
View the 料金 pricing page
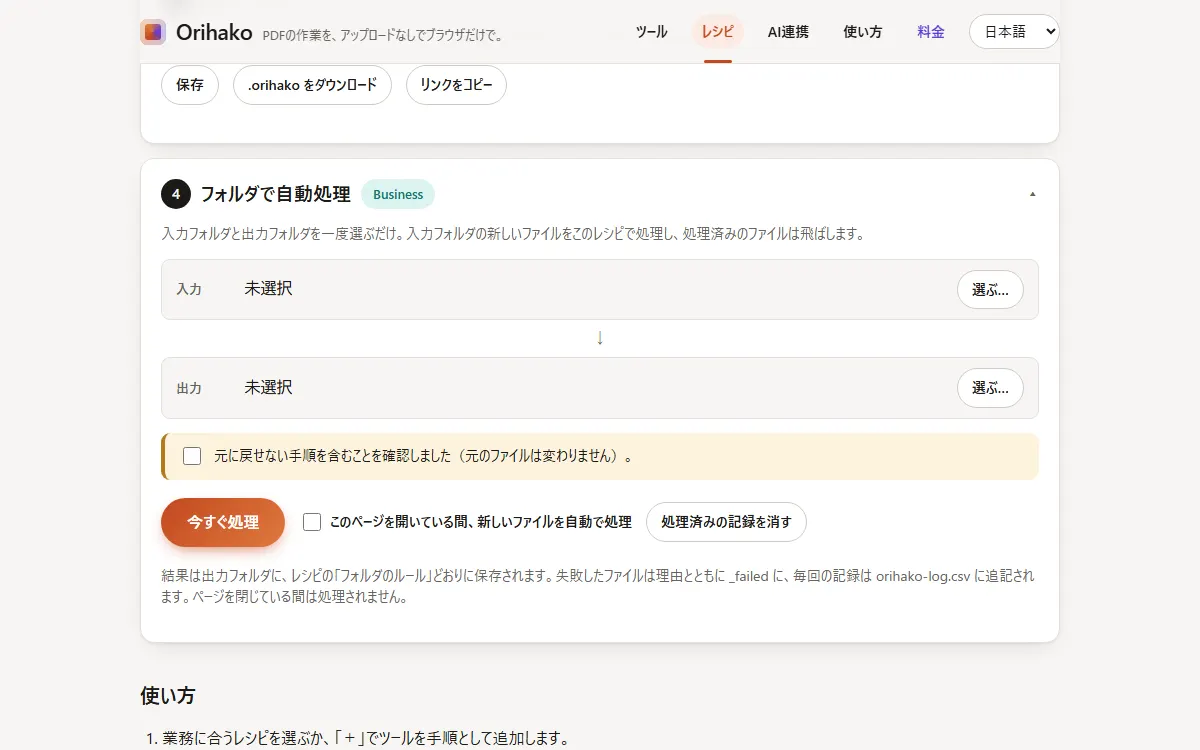(931, 32)
